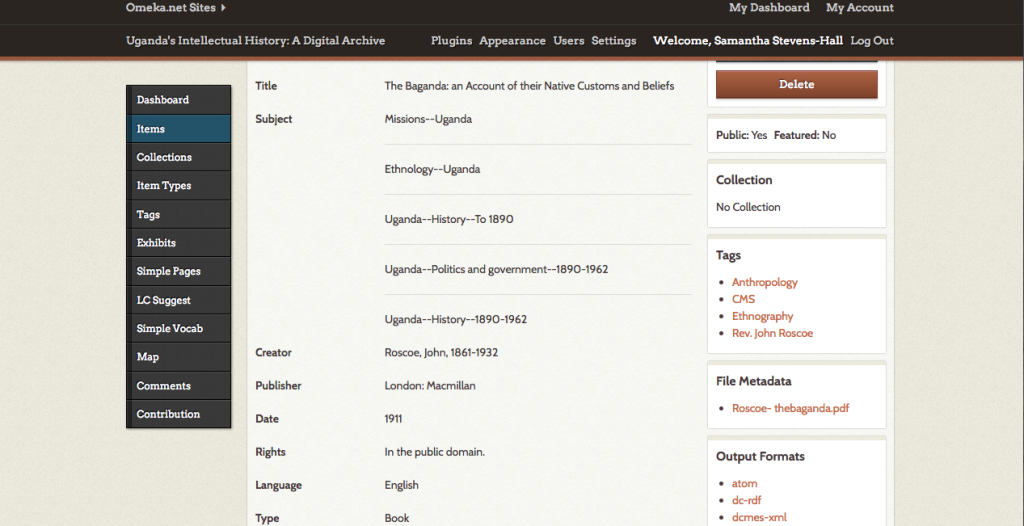The height and width of the screenshot is (526, 1024).
Task: Open the Omeka.net Sites dropdown
Action: click(x=175, y=8)
